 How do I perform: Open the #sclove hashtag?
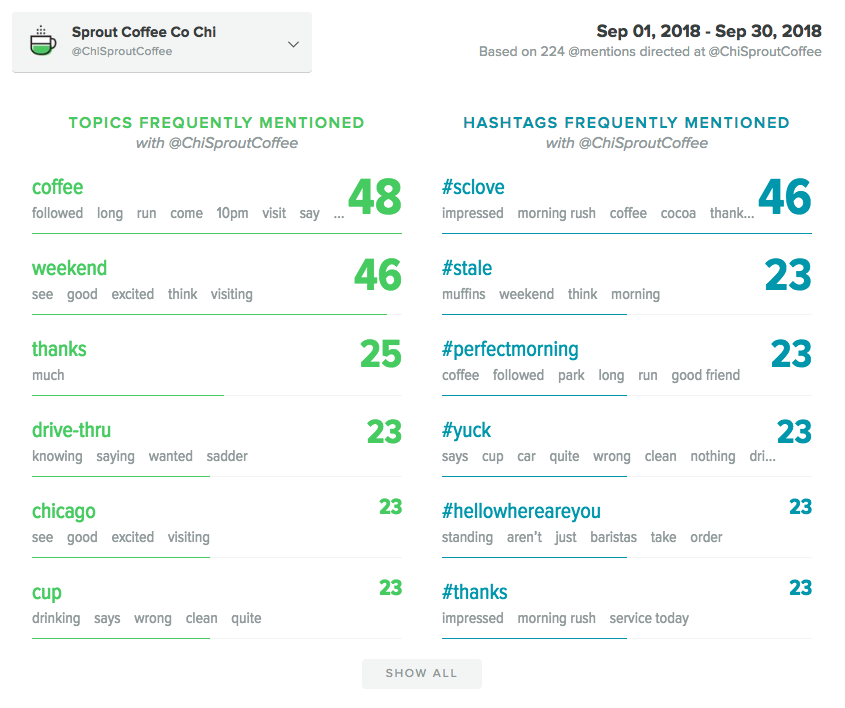[x=473, y=187]
